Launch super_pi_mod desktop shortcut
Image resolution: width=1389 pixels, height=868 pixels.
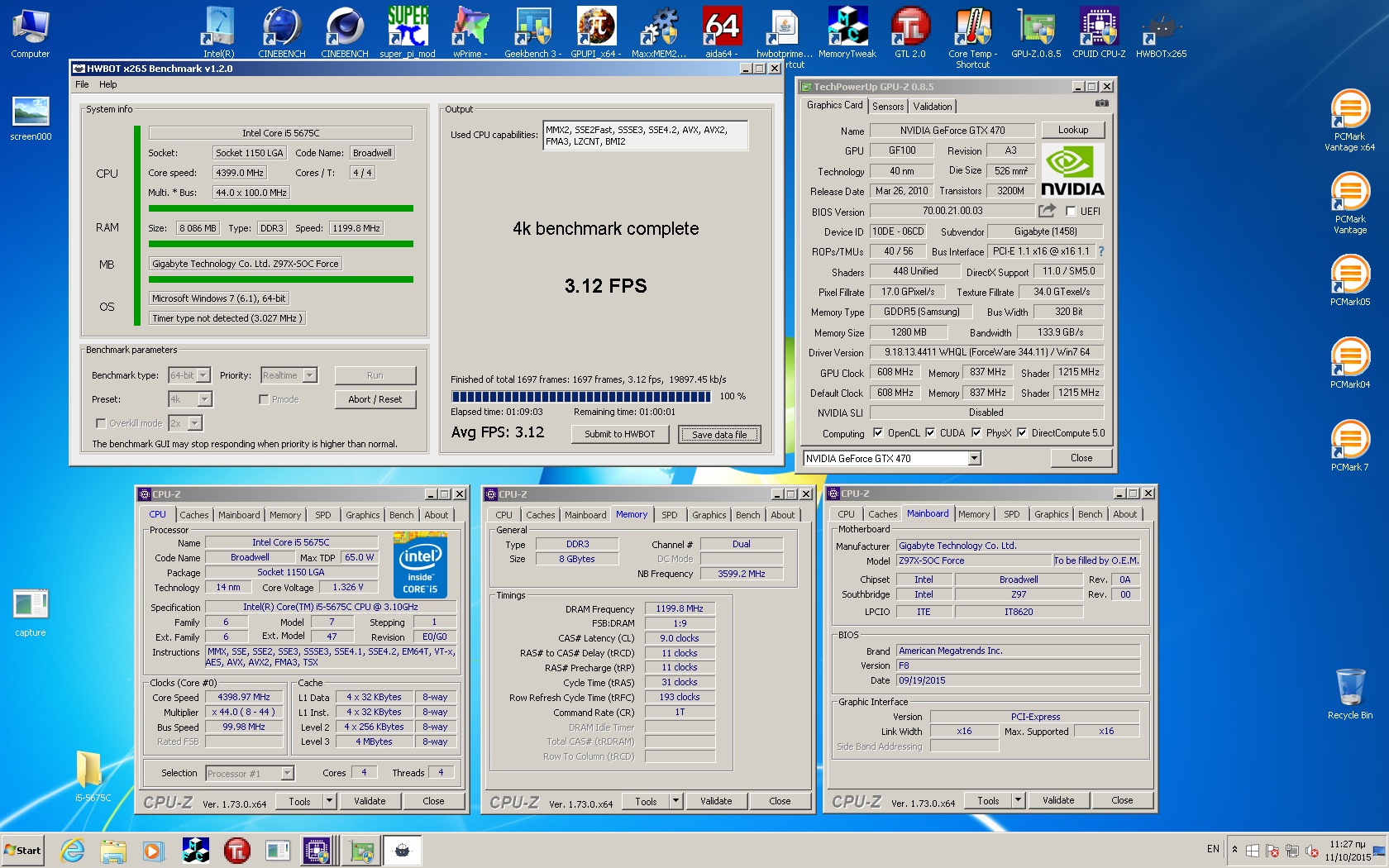tap(408, 33)
